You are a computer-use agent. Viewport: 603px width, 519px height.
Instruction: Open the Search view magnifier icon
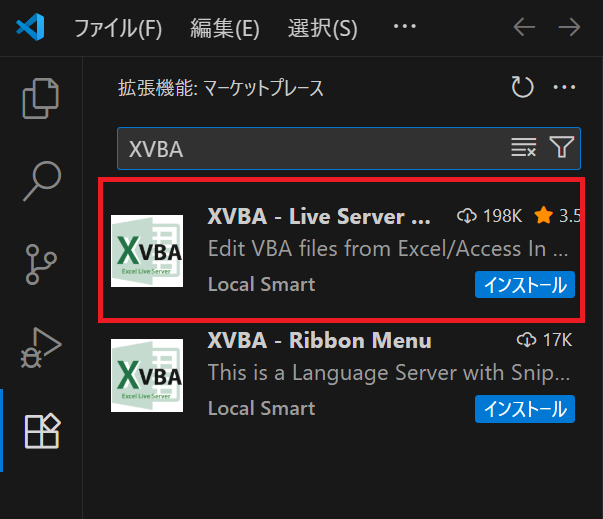pyautogui.click(x=41, y=180)
